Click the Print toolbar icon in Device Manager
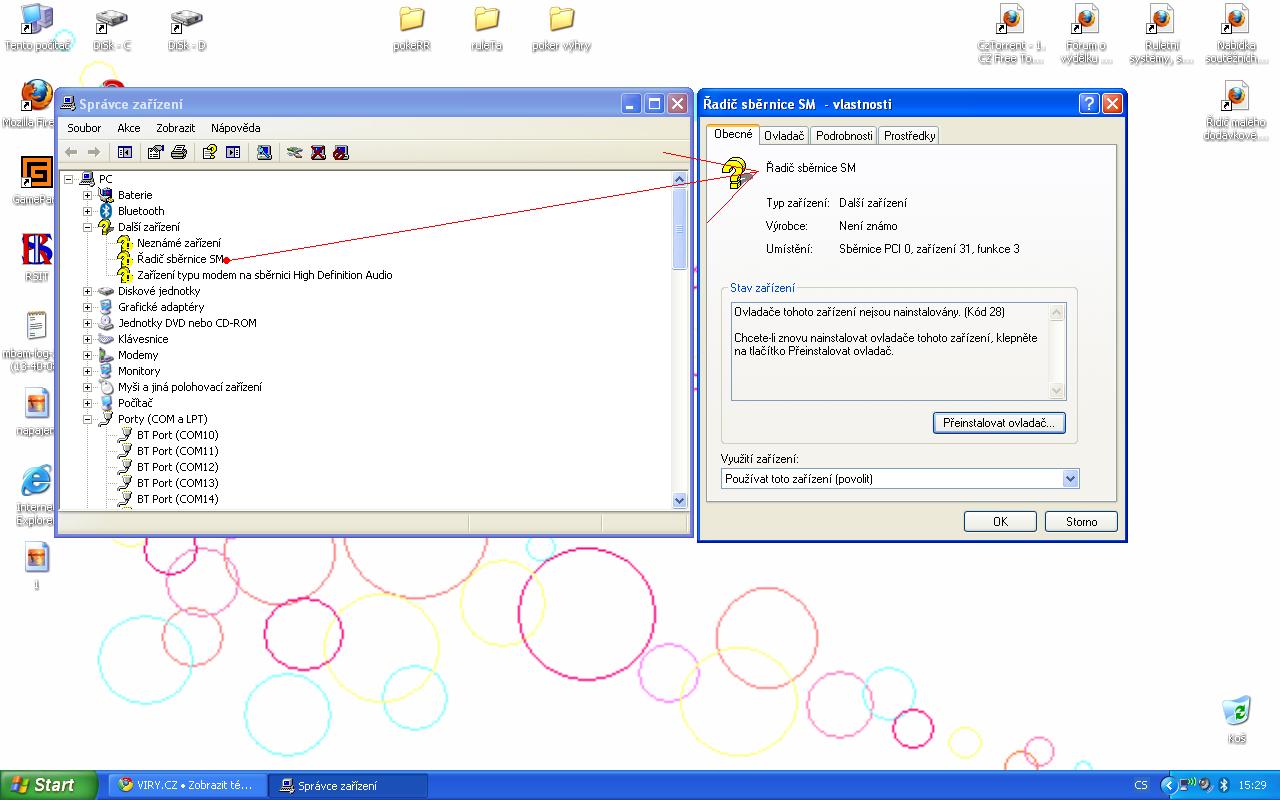This screenshot has height=800, width=1280. (x=179, y=152)
